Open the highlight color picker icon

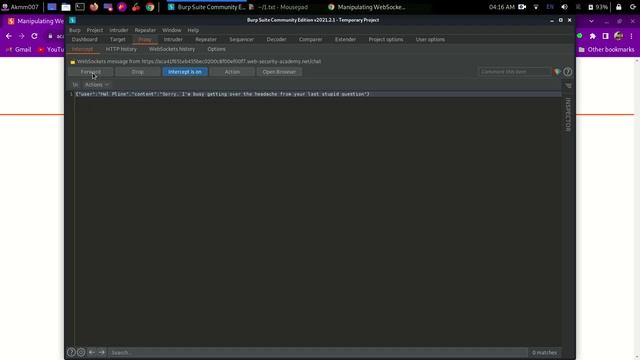point(557,72)
